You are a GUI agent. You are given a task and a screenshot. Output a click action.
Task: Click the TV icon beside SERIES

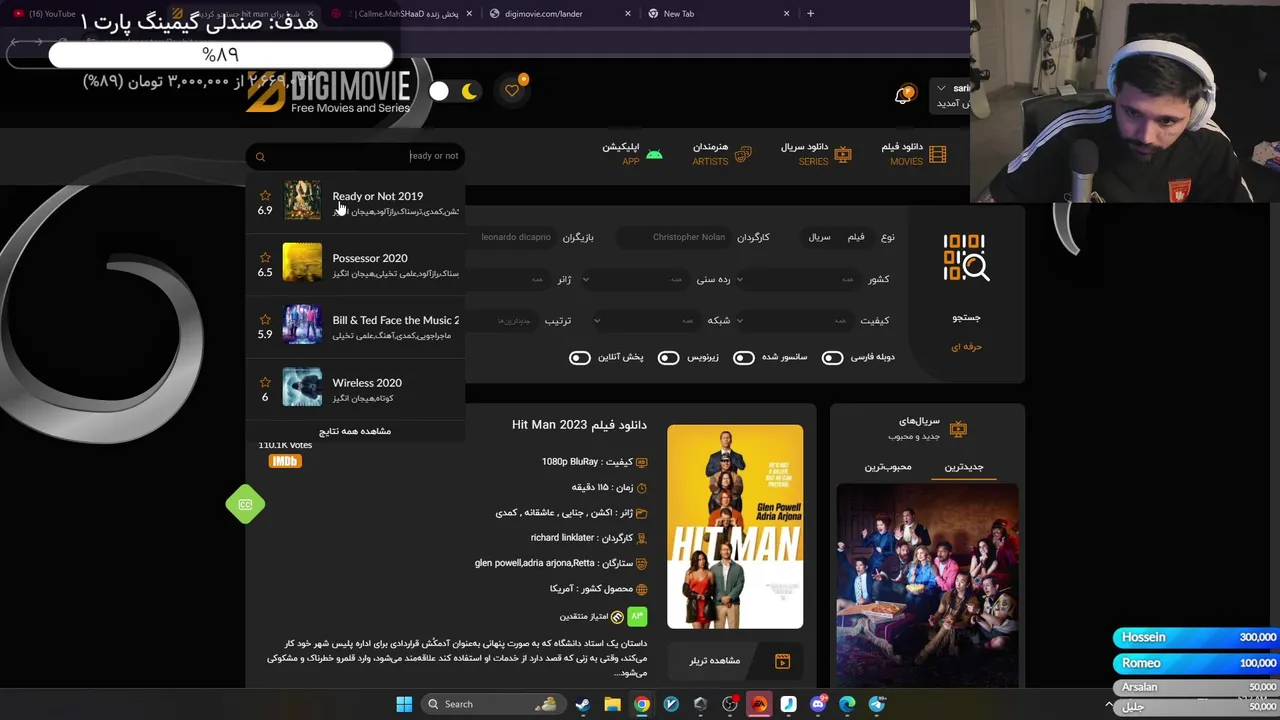click(x=843, y=154)
